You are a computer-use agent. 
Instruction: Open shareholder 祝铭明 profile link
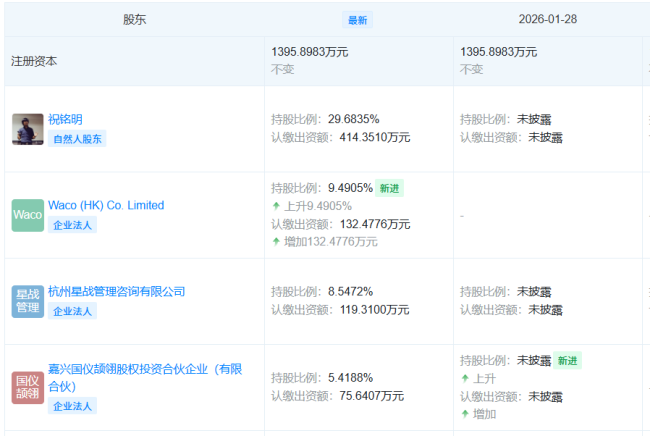(x=67, y=119)
